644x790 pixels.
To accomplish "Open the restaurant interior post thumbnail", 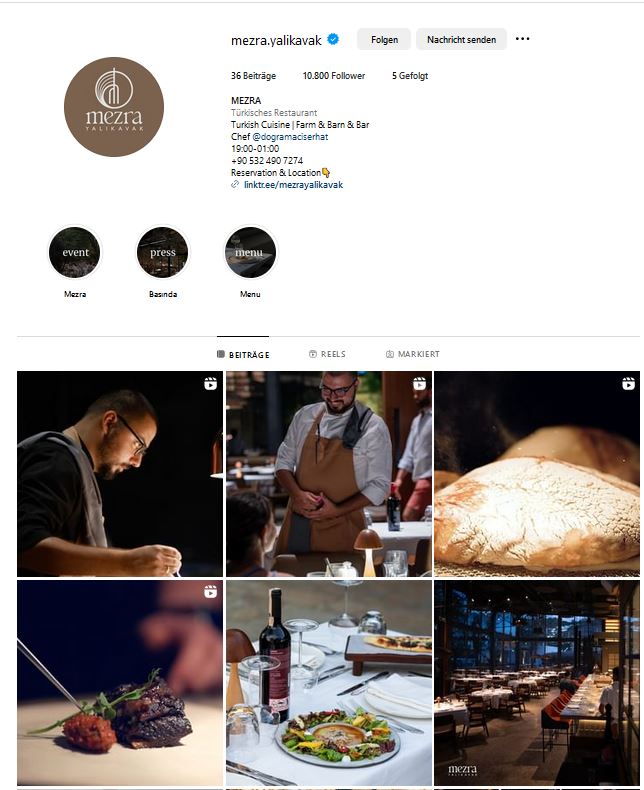I will point(537,682).
